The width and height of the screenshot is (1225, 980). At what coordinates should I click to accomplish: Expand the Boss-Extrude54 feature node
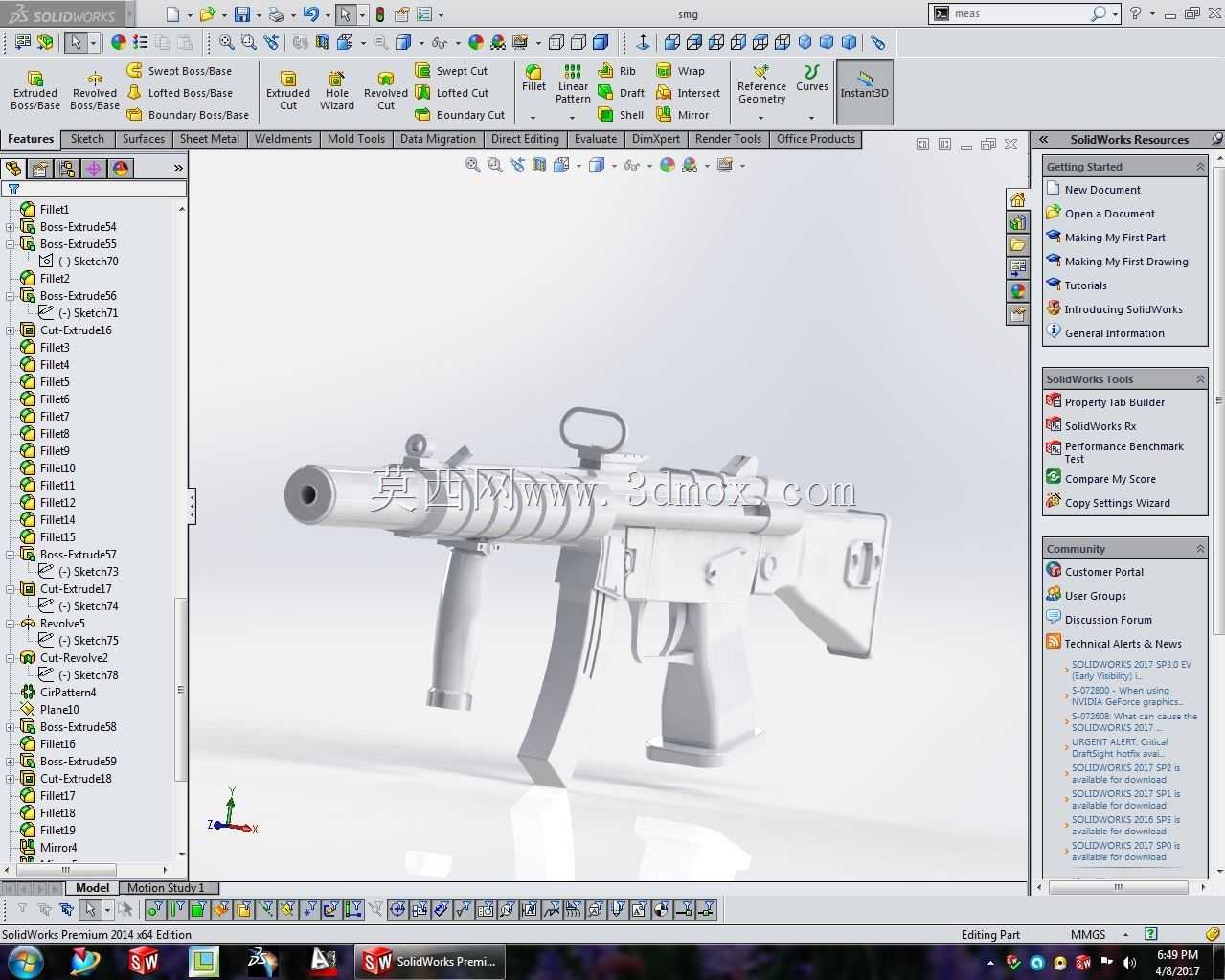[x=10, y=227]
